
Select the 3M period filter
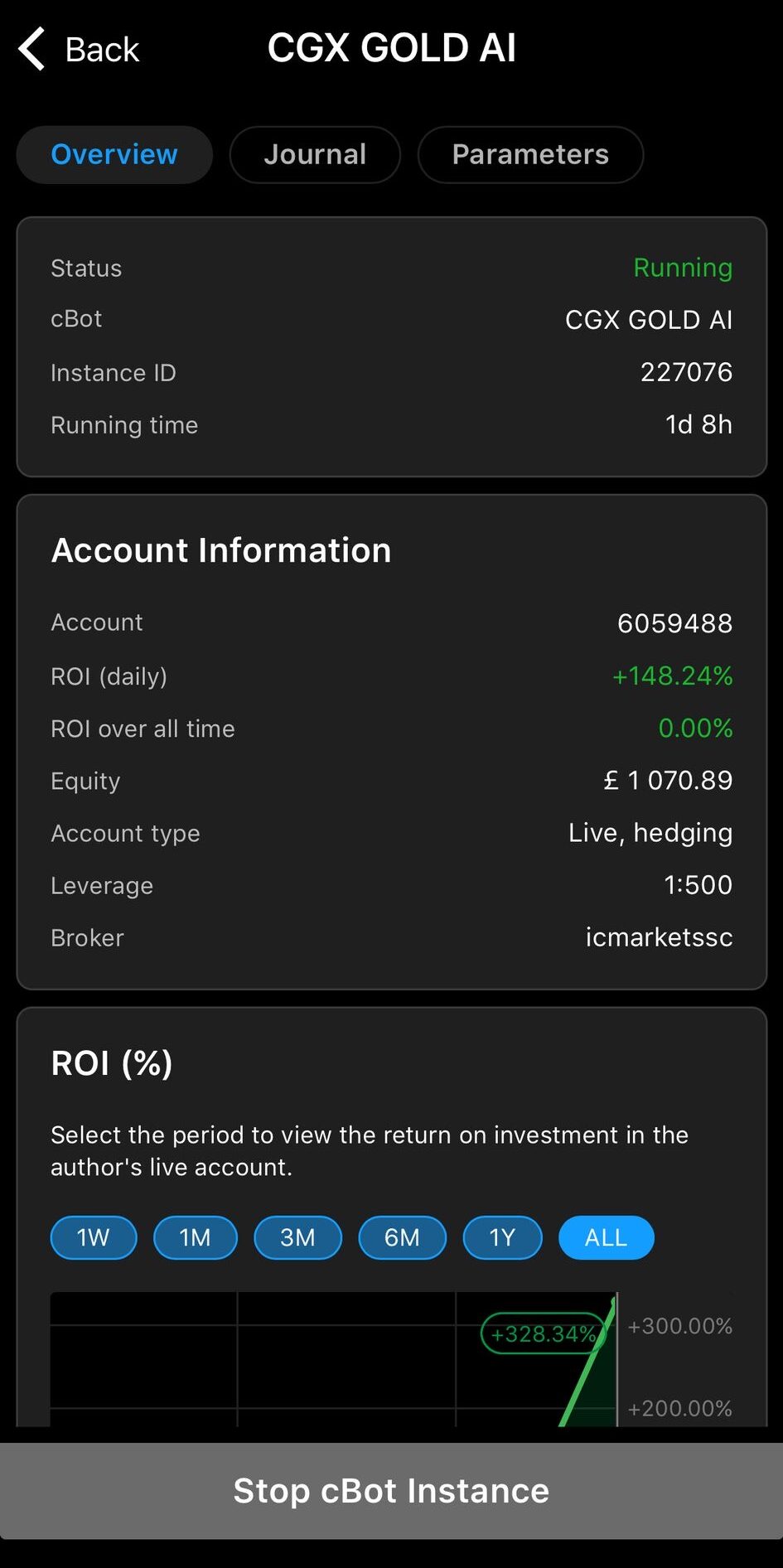[297, 1237]
